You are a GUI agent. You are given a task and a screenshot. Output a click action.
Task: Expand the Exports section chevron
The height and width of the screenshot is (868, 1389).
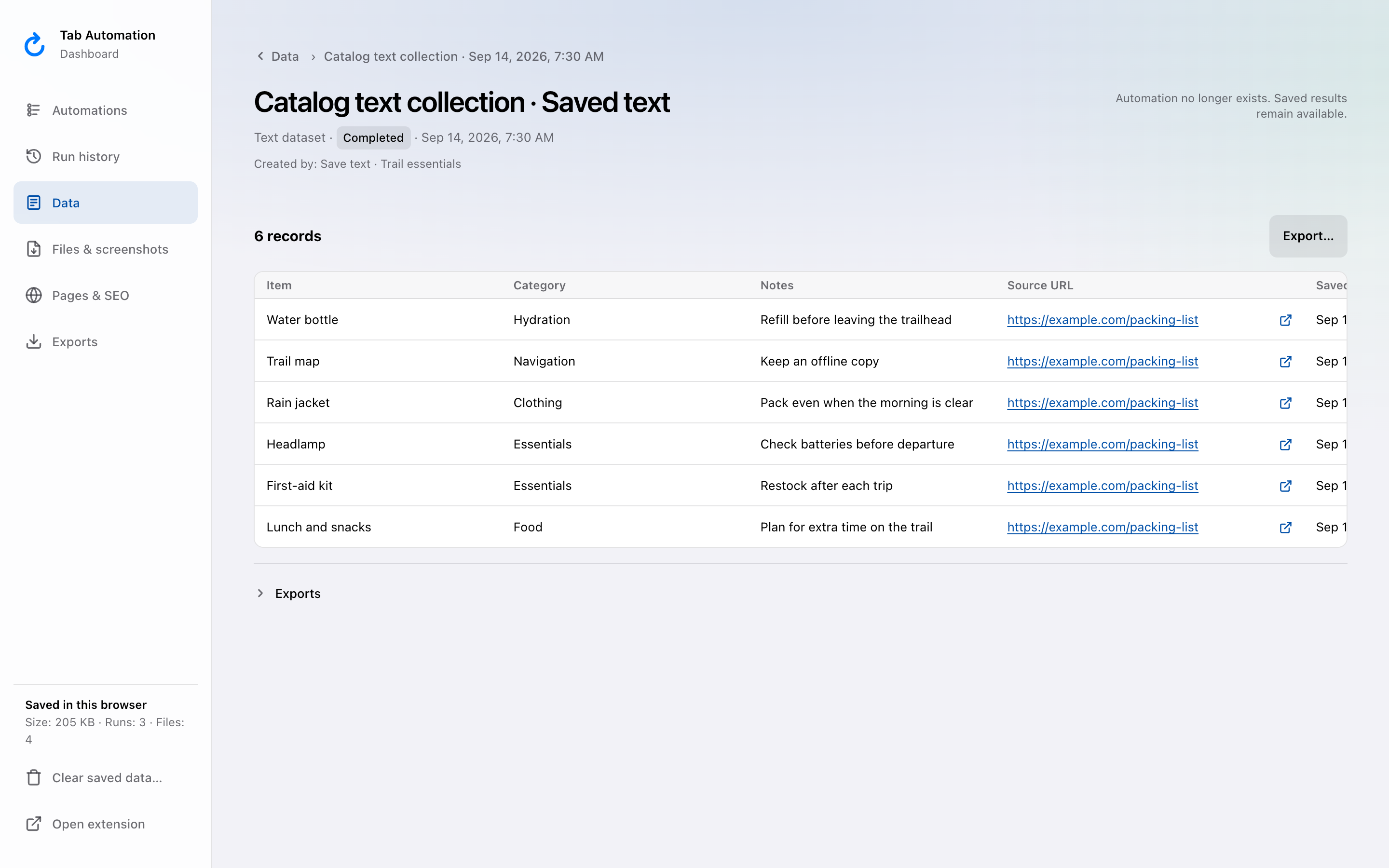pyautogui.click(x=260, y=593)
